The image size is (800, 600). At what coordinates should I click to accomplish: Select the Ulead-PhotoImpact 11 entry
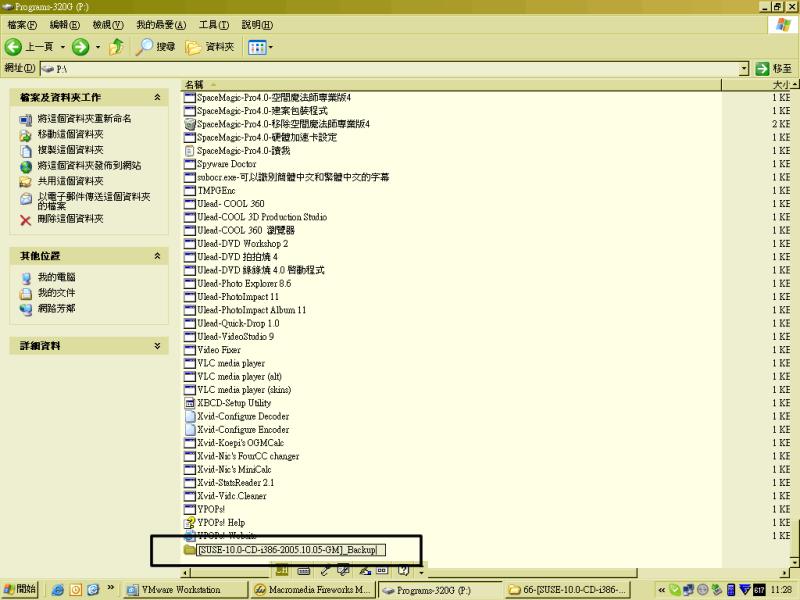pyautogui.click(x=238, y=296)
